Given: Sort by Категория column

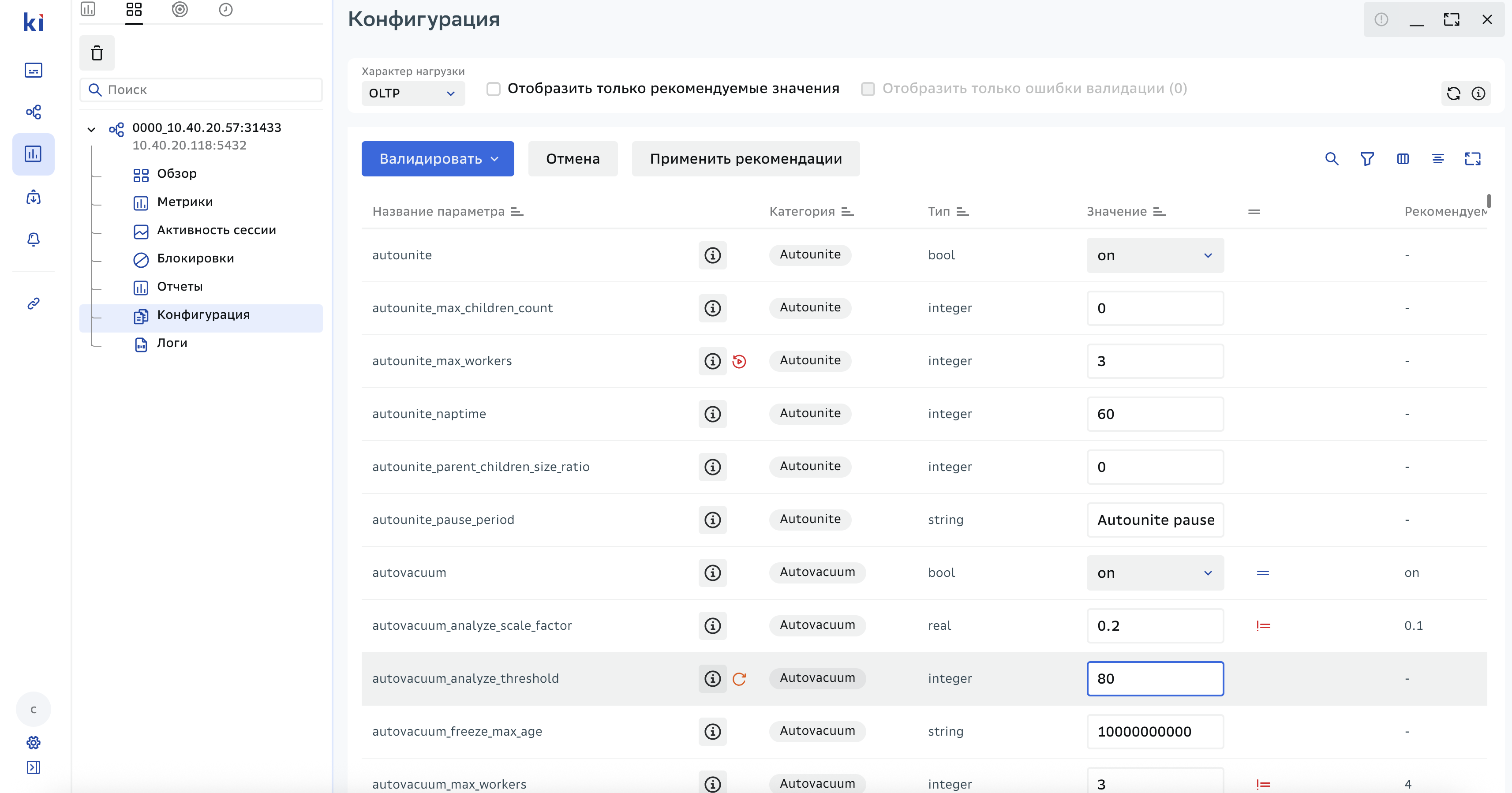Looking at the screenshot, I should [x=848, y=212].
